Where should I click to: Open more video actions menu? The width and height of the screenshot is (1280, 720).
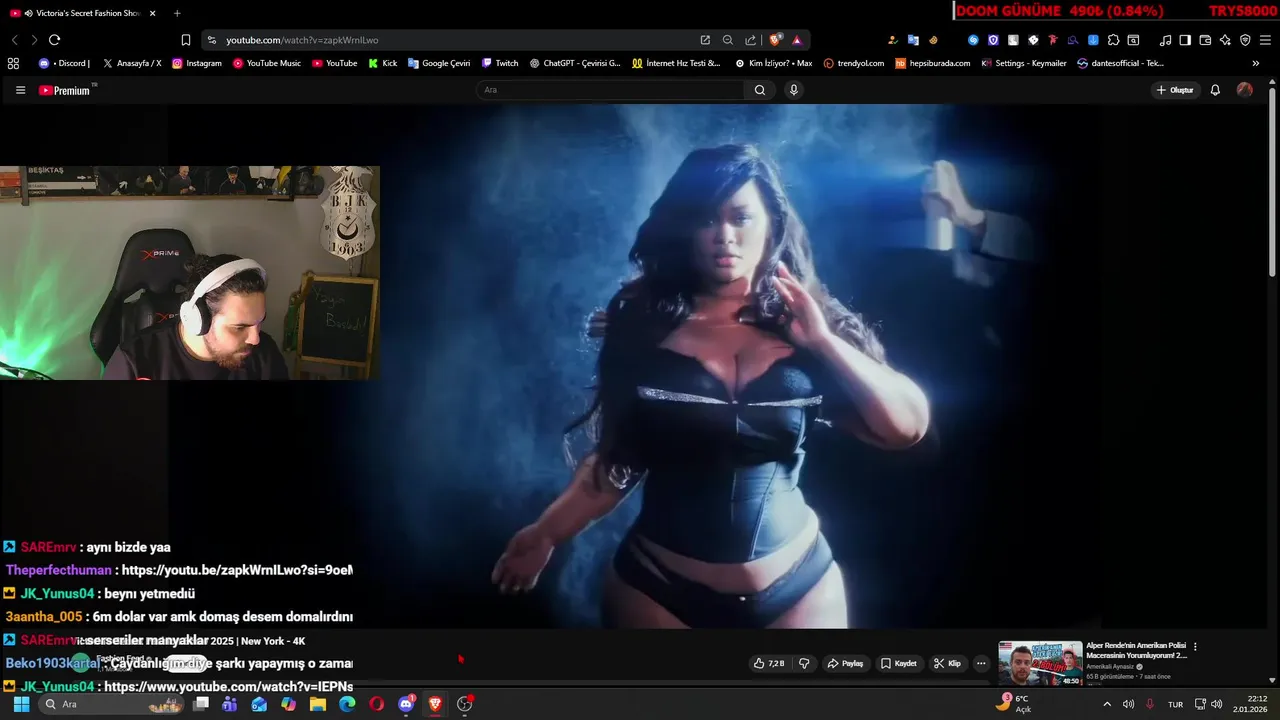[981, 663]
